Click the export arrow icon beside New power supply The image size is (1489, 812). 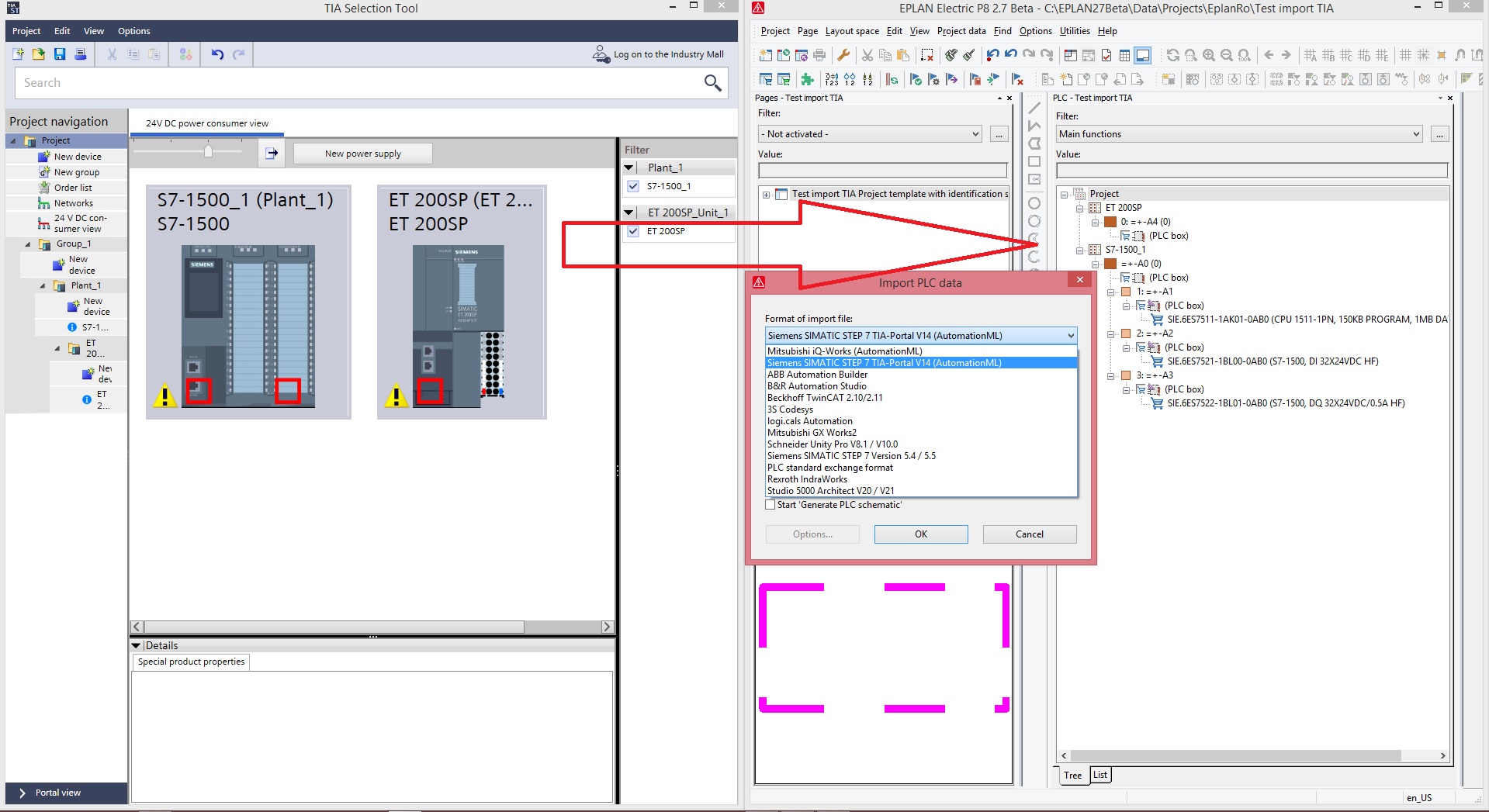pos(272,154)
